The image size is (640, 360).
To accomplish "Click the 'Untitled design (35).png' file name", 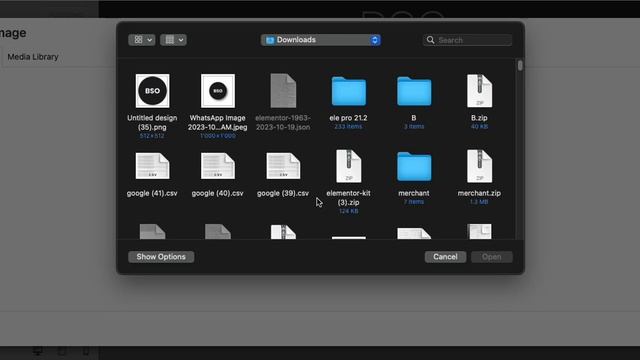I will [x=152, y=122].
